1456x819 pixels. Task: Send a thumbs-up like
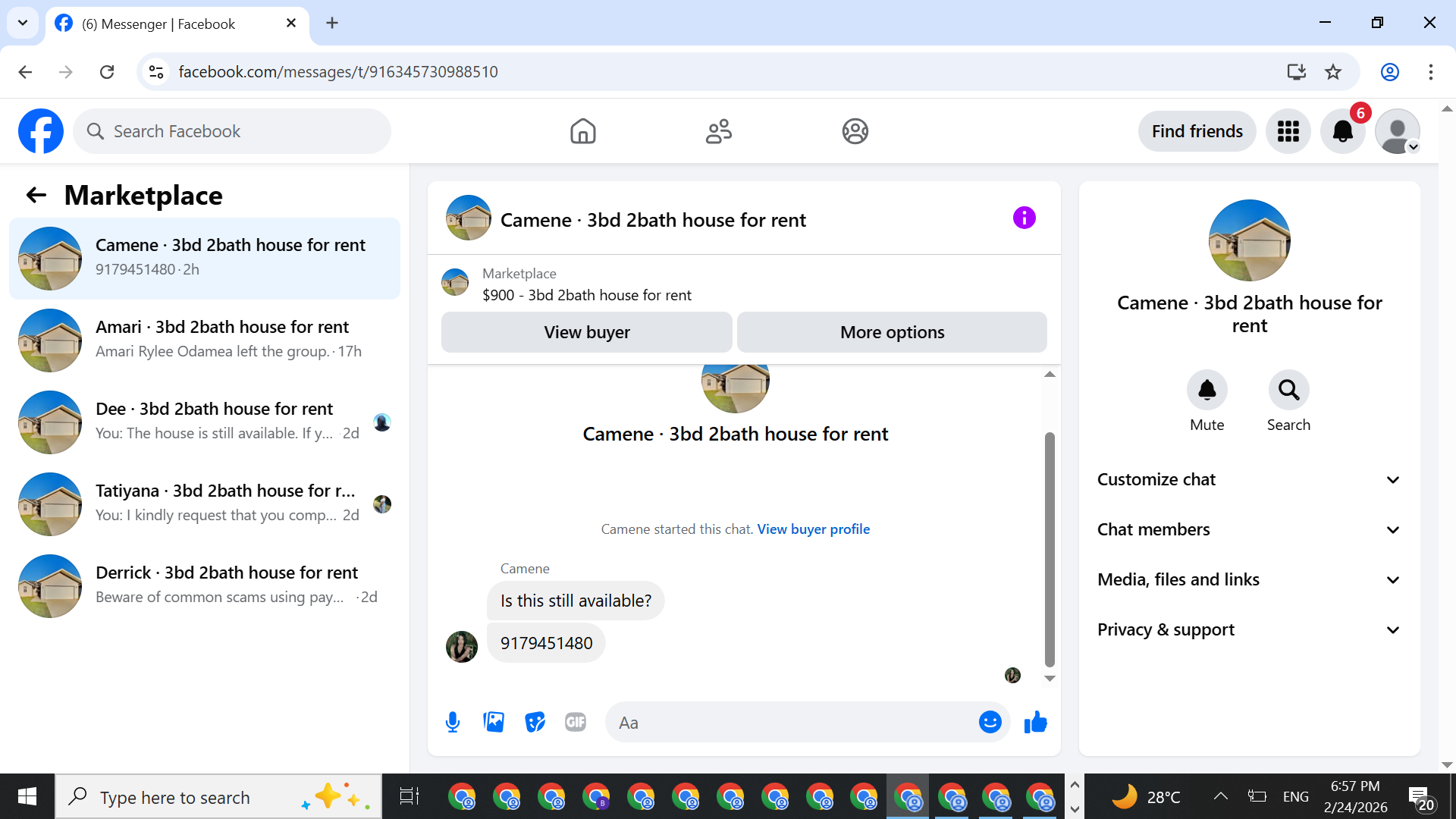coord(1035,722)
